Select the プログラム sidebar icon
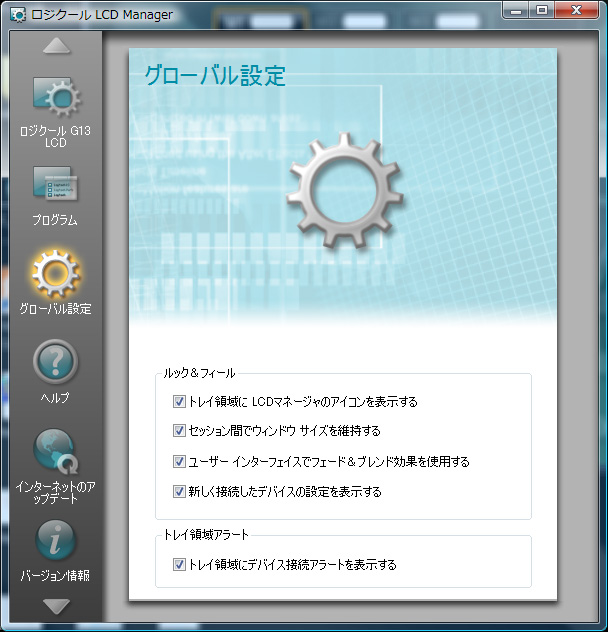 tap(55, 185)
